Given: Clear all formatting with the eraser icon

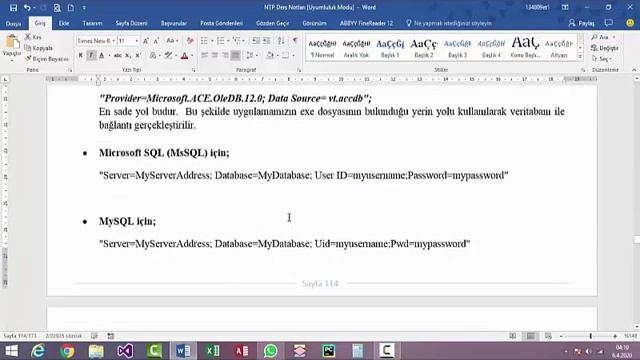Looking at the screenshot, I should 190,41.
